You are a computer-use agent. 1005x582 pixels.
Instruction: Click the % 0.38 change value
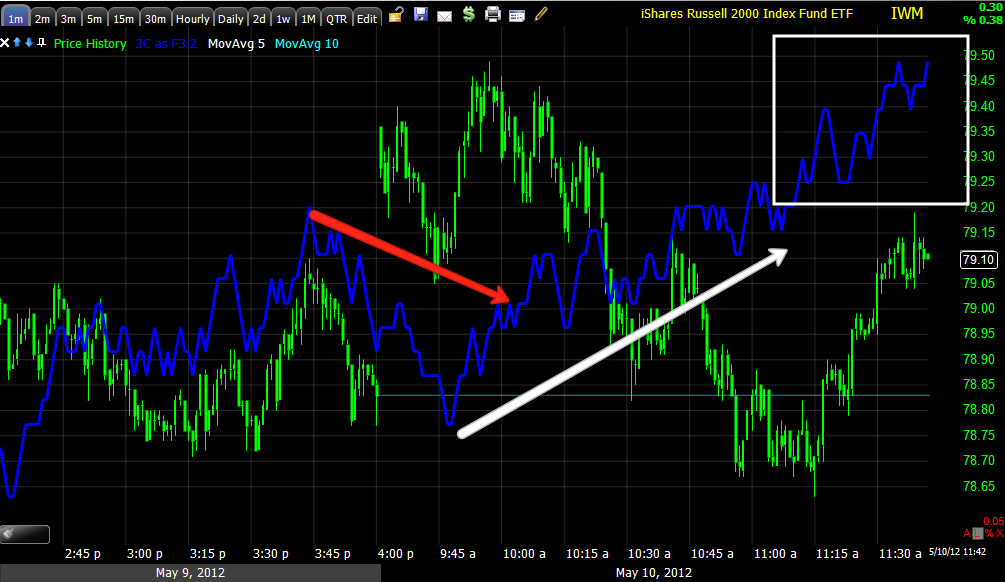[983, 20]
